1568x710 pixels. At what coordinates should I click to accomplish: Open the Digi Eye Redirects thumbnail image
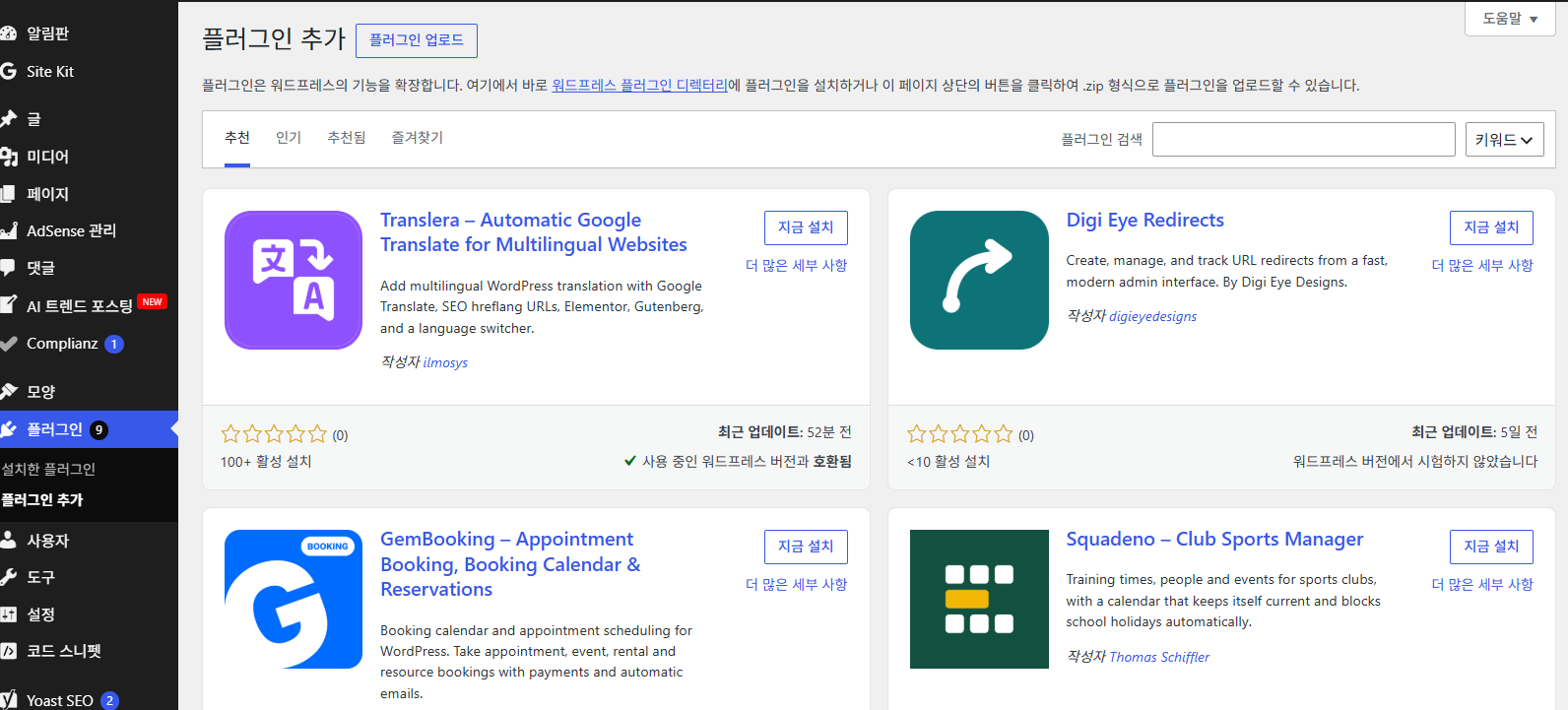(979, 280)
